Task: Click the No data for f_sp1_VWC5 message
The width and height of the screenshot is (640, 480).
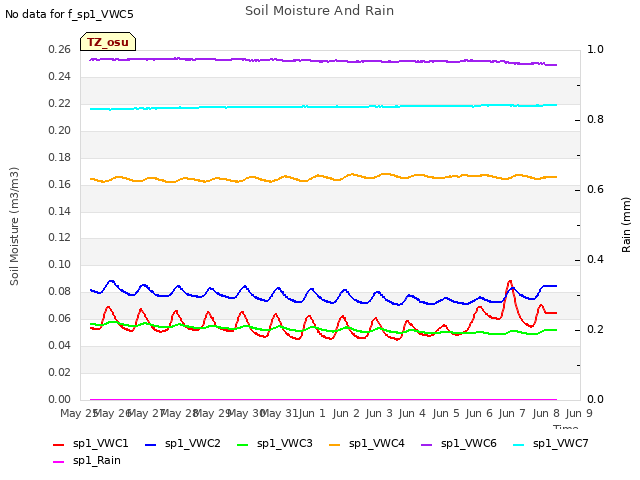Action: [x=69, y=14]
